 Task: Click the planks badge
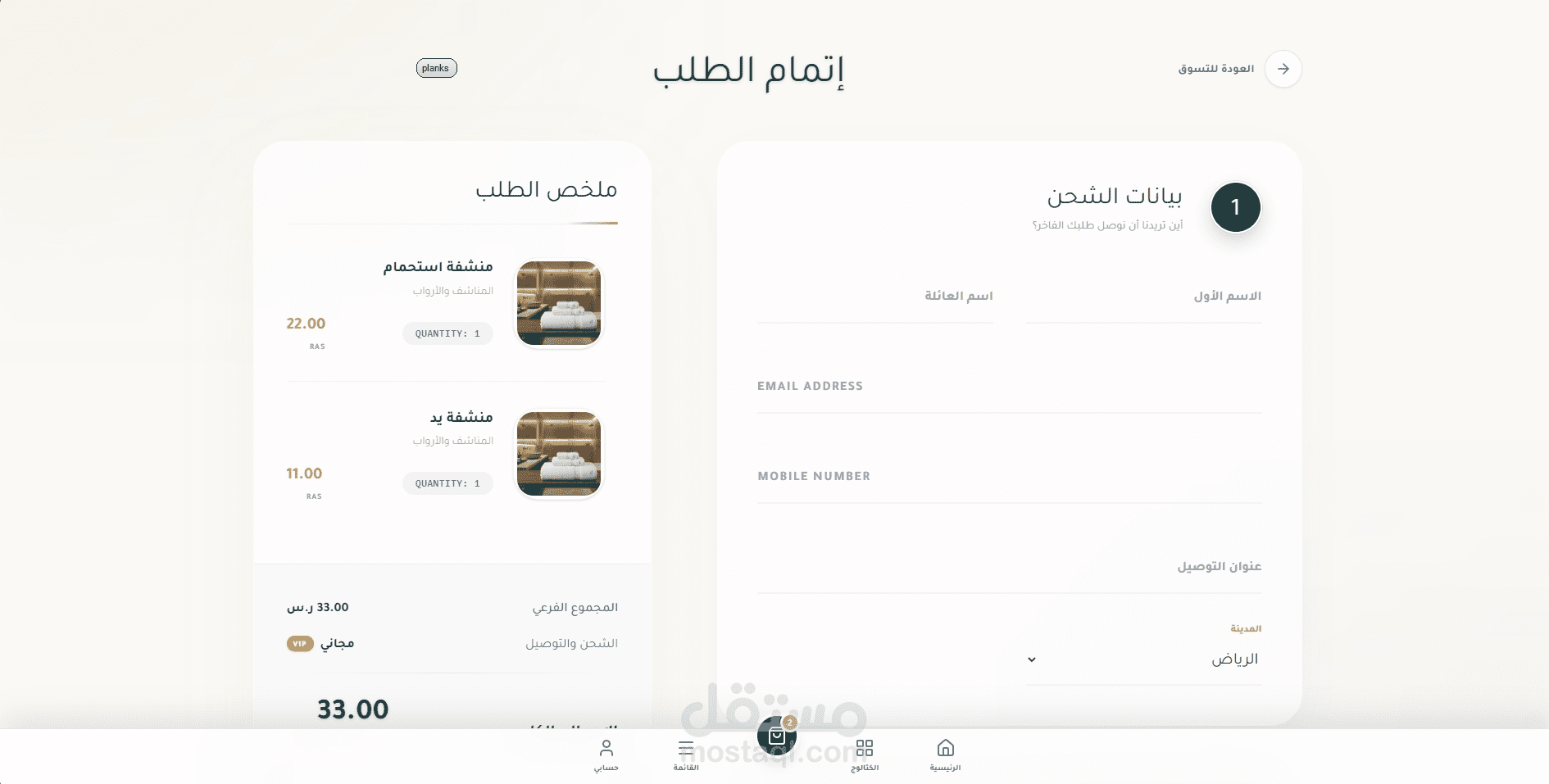436,68
